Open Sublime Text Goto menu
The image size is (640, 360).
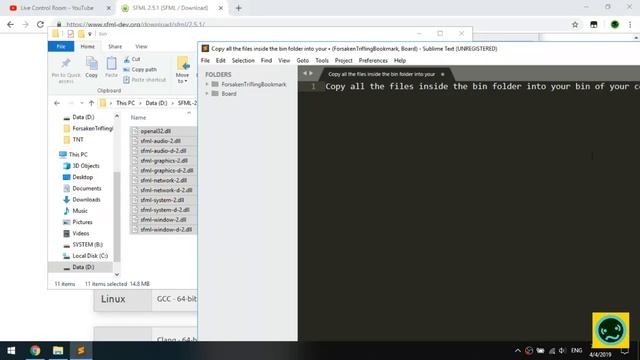(302, 60)
